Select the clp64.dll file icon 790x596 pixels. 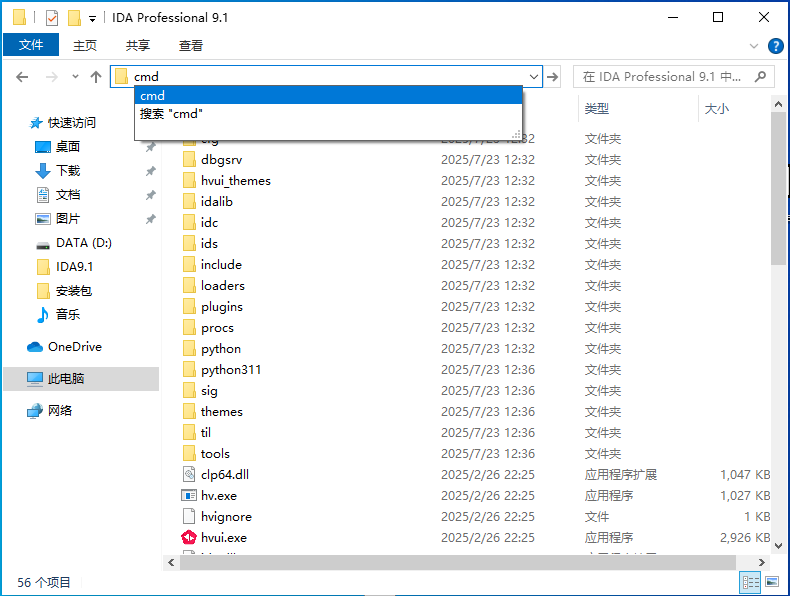coord(189,475)
